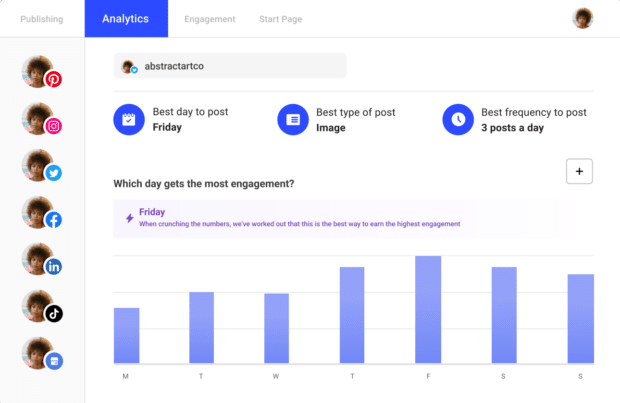Click the Friday bar in the chart
Viewport: 620px width, 403px height.
(x=428, y=310)
